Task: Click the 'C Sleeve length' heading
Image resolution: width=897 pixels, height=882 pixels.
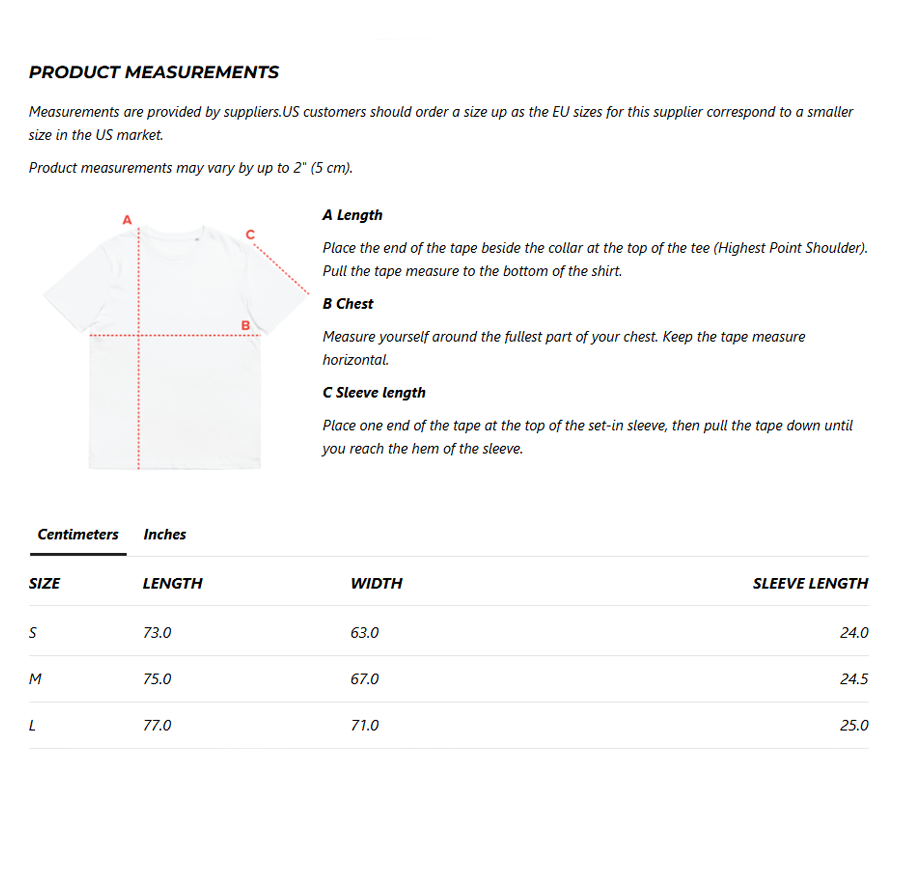Action: [x=374, y=393]
